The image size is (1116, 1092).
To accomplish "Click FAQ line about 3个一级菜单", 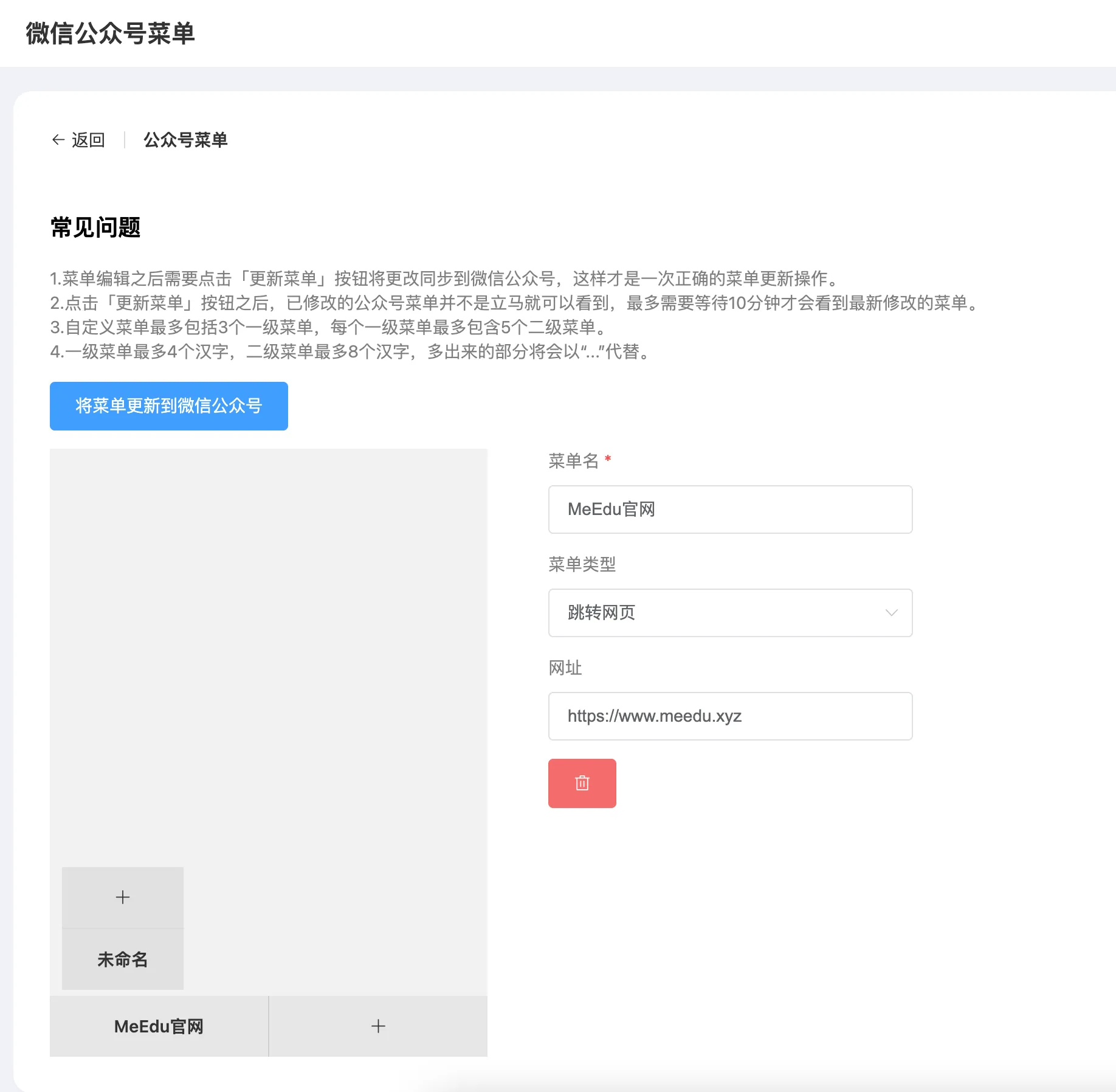I will click(x=329, y=327).
